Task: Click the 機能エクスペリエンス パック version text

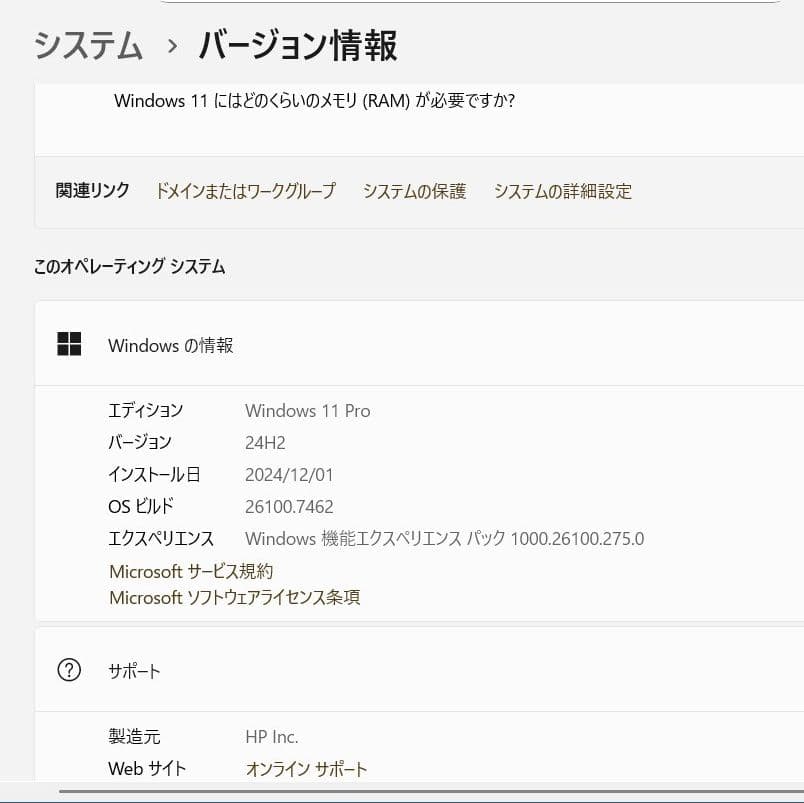Action: click(x=445, y=538)
